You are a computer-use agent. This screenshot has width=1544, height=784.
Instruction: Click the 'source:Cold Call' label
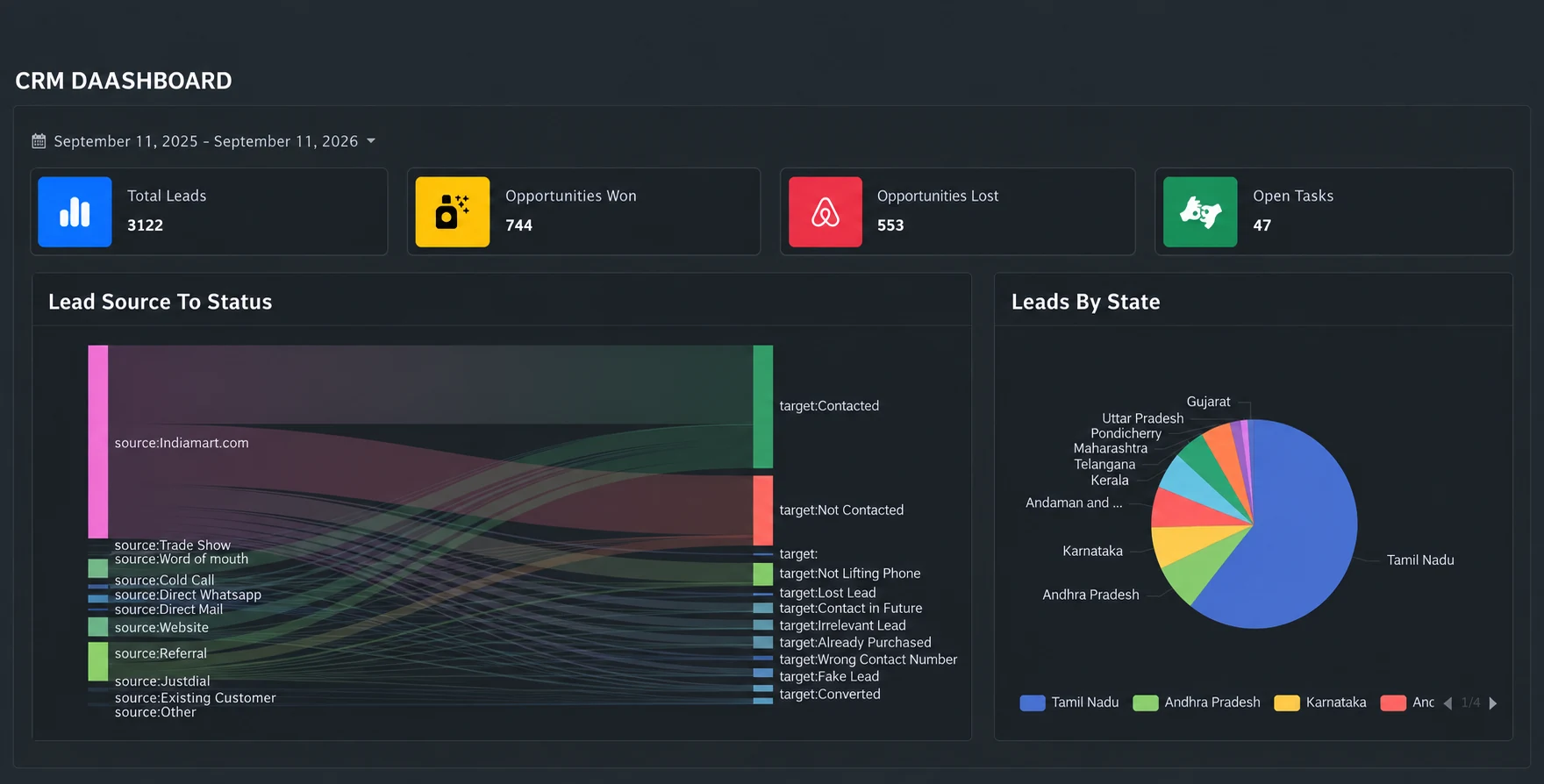point(165,581)
